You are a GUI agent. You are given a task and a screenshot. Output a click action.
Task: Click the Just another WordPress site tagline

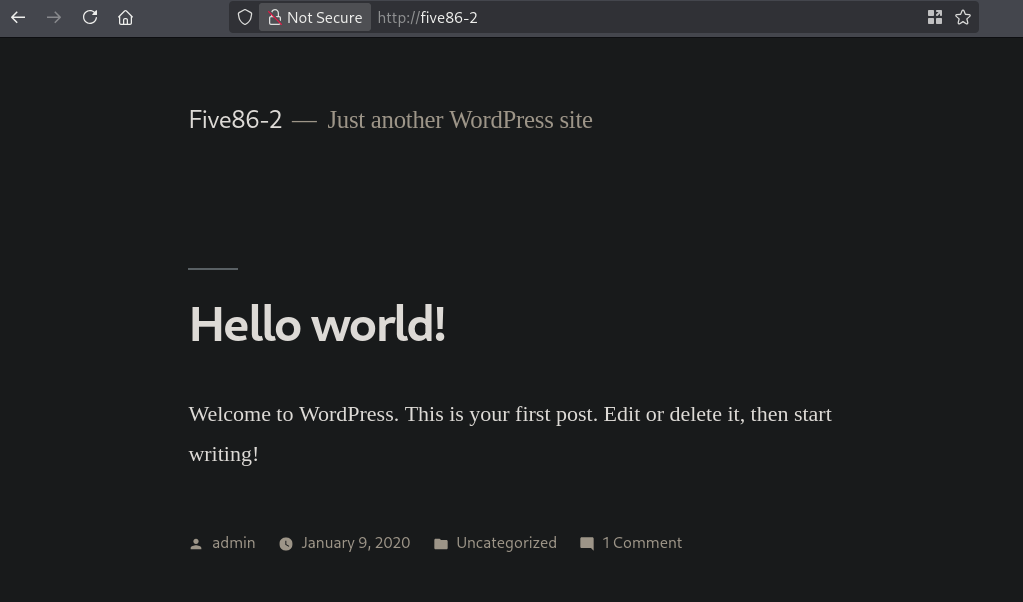(460, 120)
